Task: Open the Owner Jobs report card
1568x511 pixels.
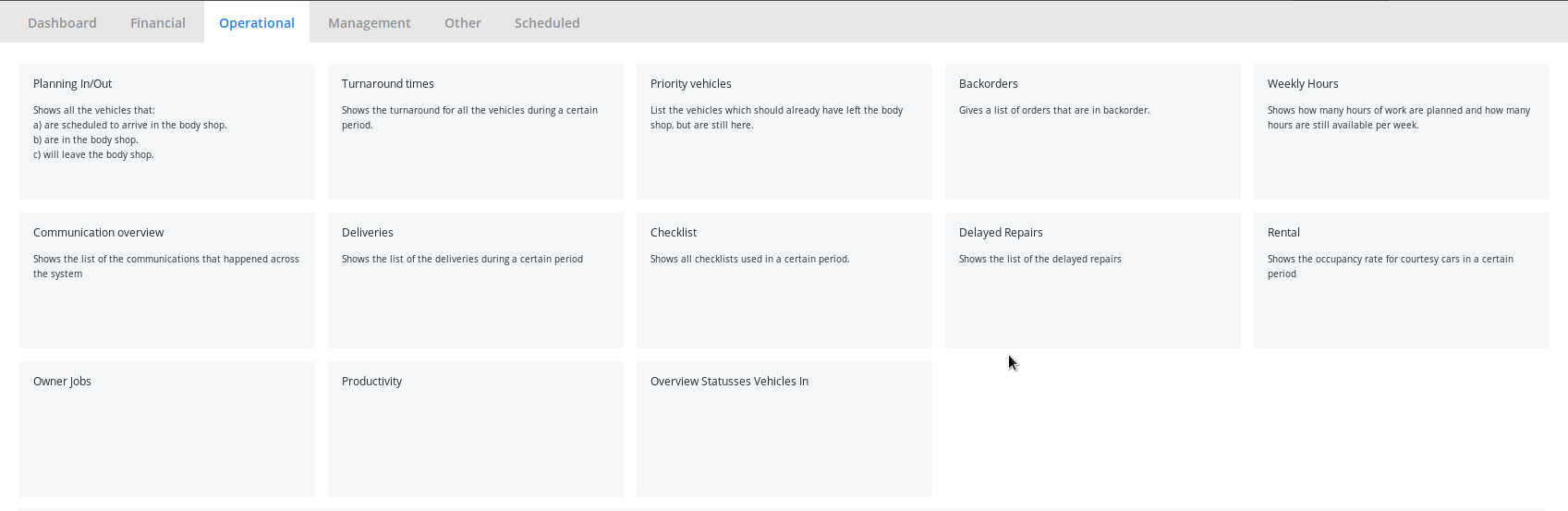Action: (x=167, y=429)
